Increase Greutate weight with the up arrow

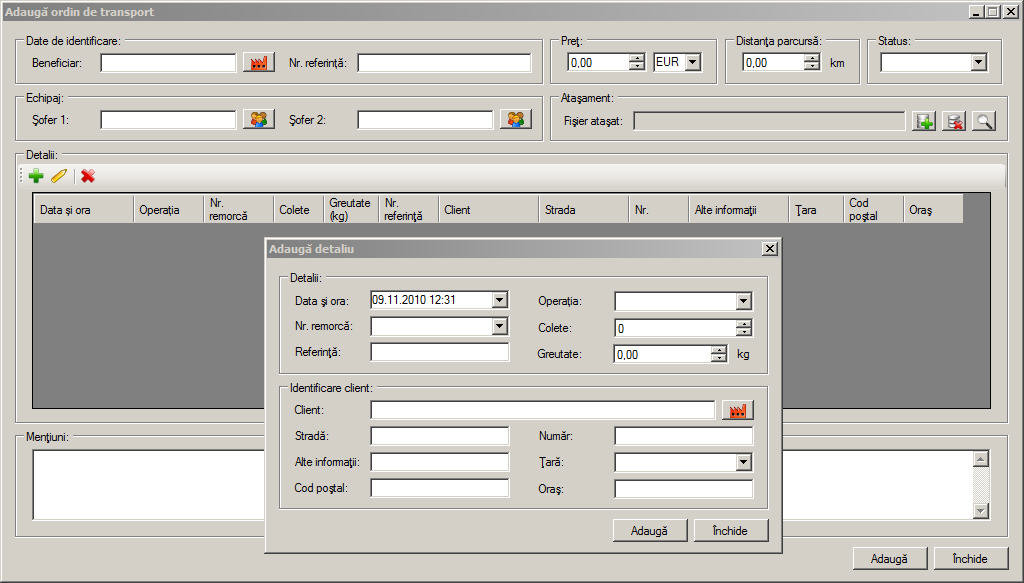click(x=718, y=350)
